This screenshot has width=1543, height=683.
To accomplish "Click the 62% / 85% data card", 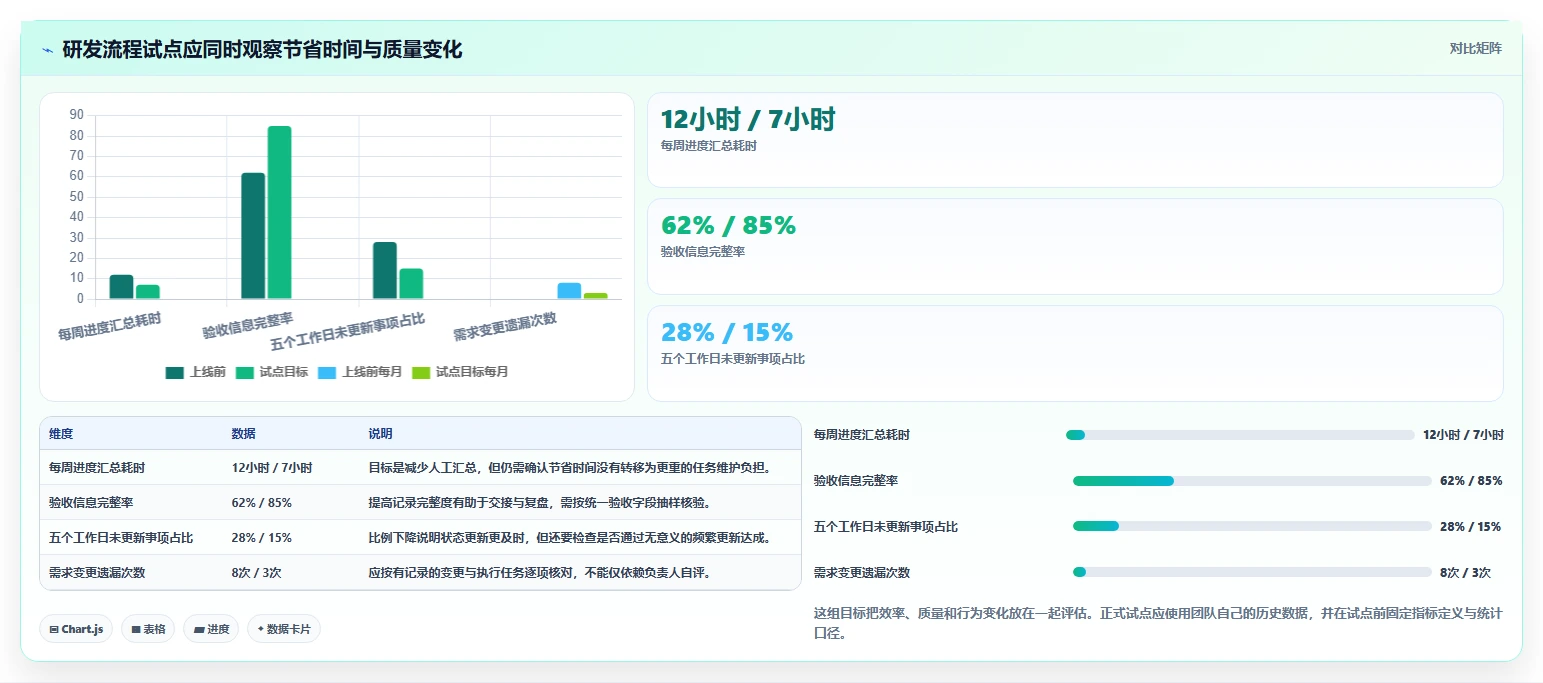I will 1075,246.
